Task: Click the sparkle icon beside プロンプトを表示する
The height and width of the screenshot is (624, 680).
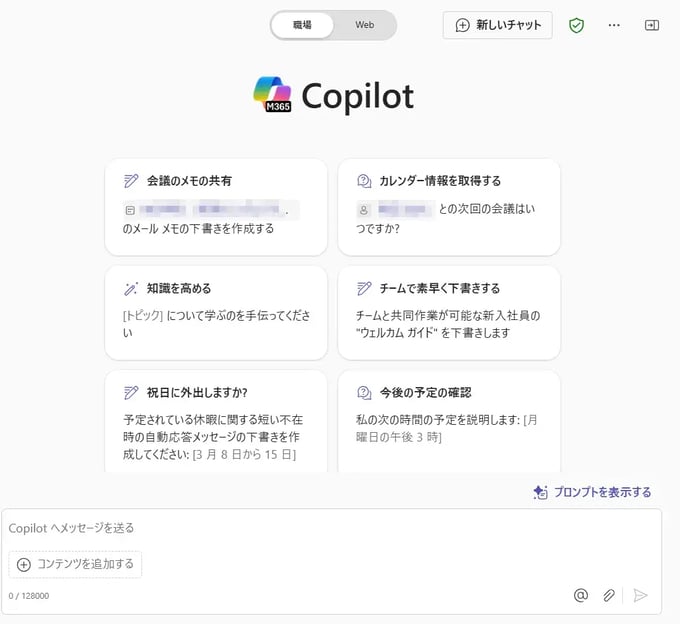Action: coord(540,492)
